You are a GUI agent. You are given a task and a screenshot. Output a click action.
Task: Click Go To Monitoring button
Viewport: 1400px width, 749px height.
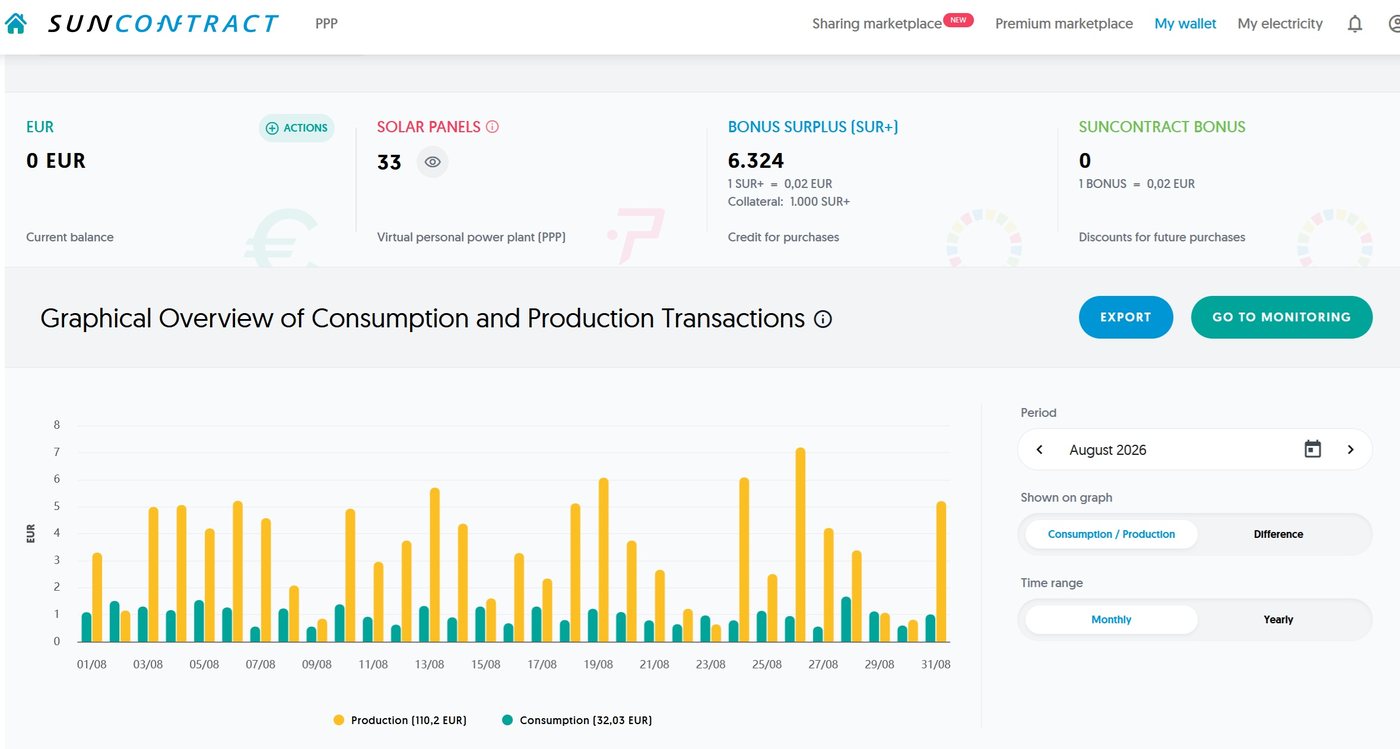1281,317
